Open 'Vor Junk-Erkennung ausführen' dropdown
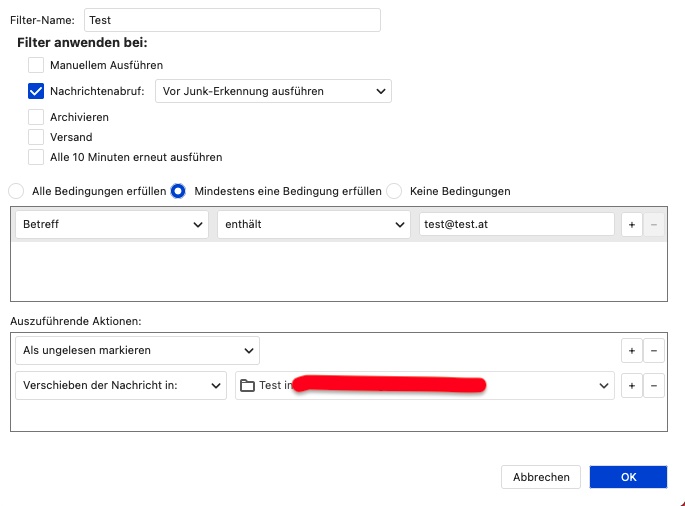Viewport: 685px width, 506px height. (x=273, y=91)
